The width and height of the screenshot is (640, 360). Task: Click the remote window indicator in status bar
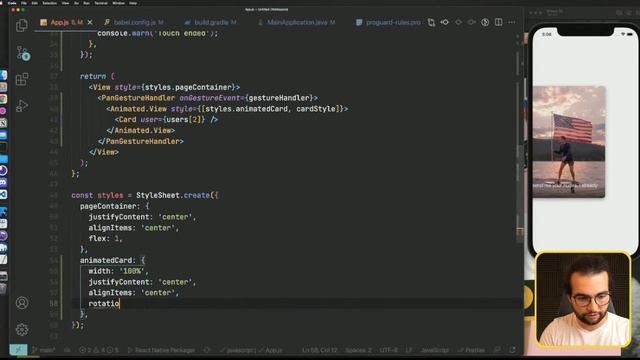pos(18,350)
